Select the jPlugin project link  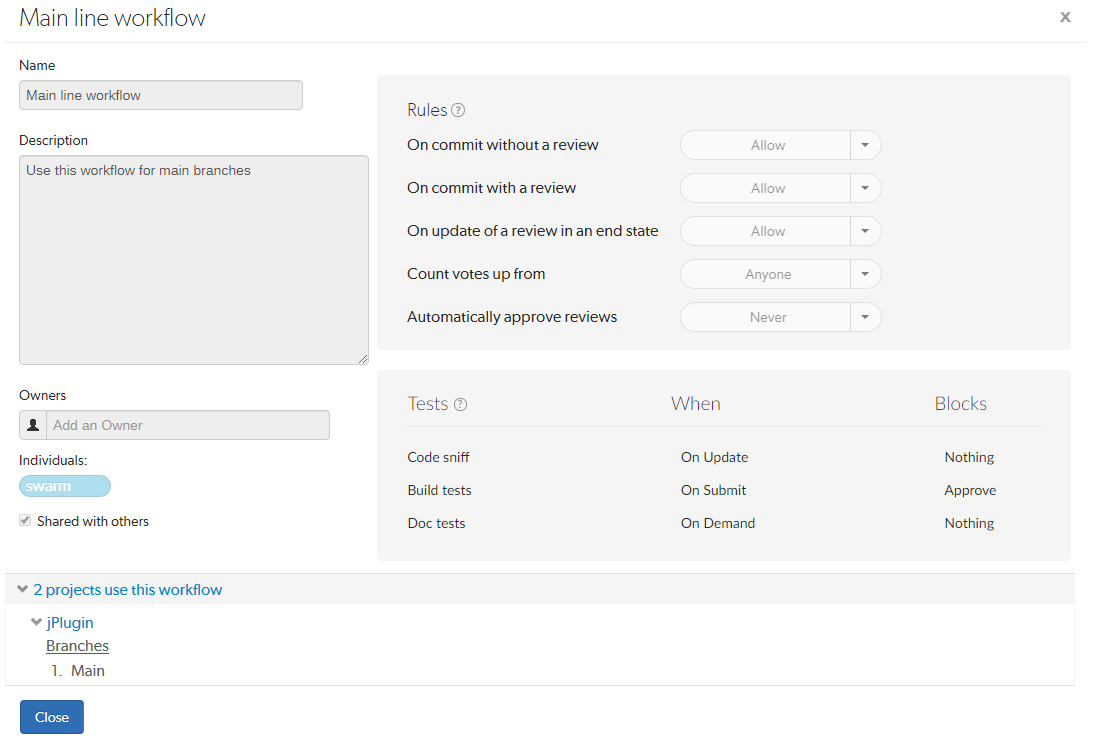(70, 622)
